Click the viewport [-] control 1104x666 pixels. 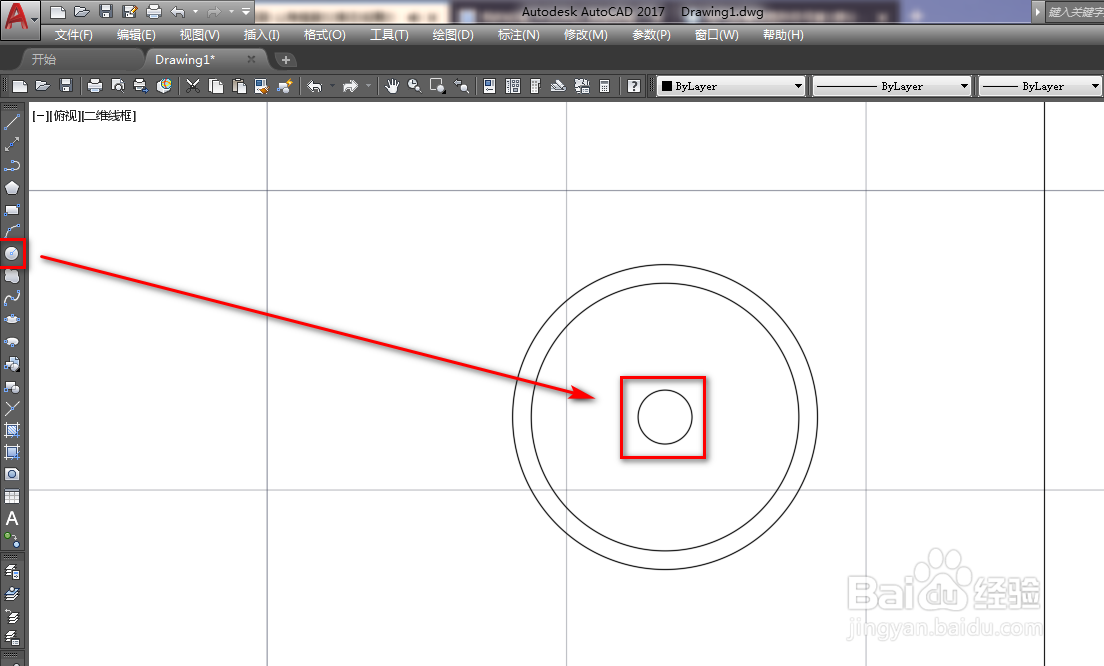pyautogui.click(x=40, y=115)
